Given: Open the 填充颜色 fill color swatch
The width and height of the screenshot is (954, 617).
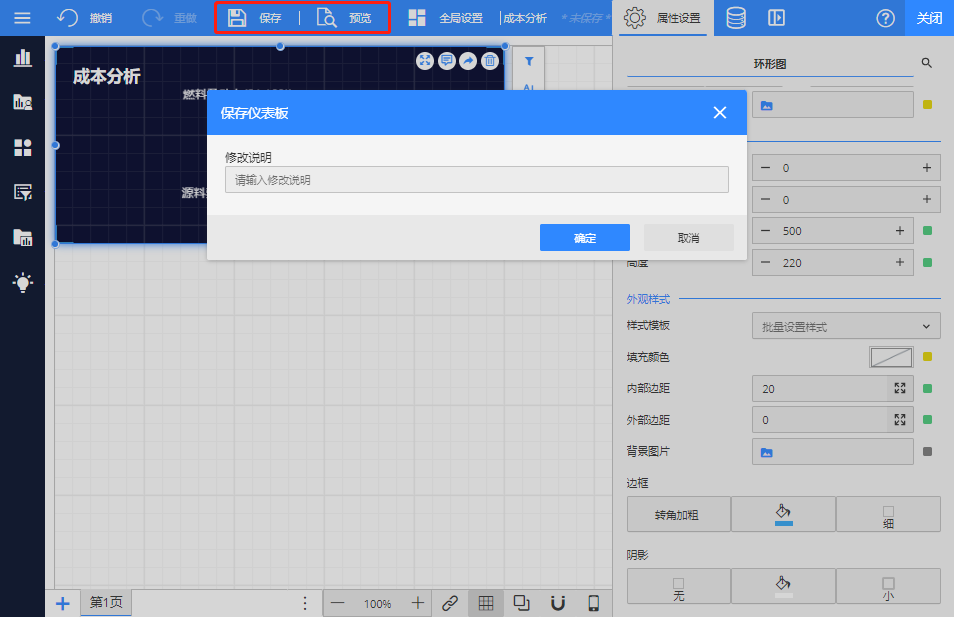Looking at the screenshot, I should click(890, 357).
